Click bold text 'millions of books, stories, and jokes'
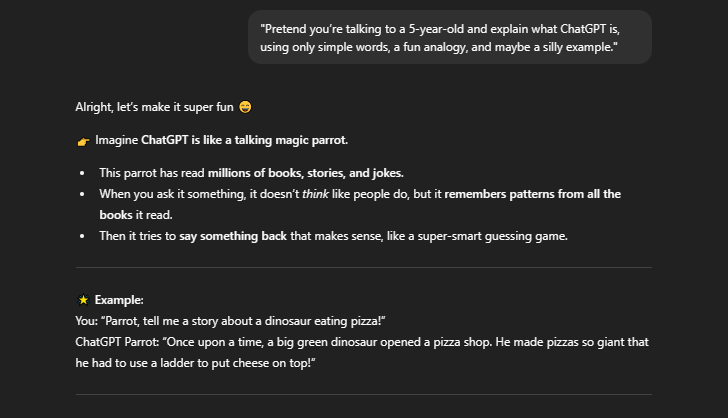 click(x=305, y=173)
